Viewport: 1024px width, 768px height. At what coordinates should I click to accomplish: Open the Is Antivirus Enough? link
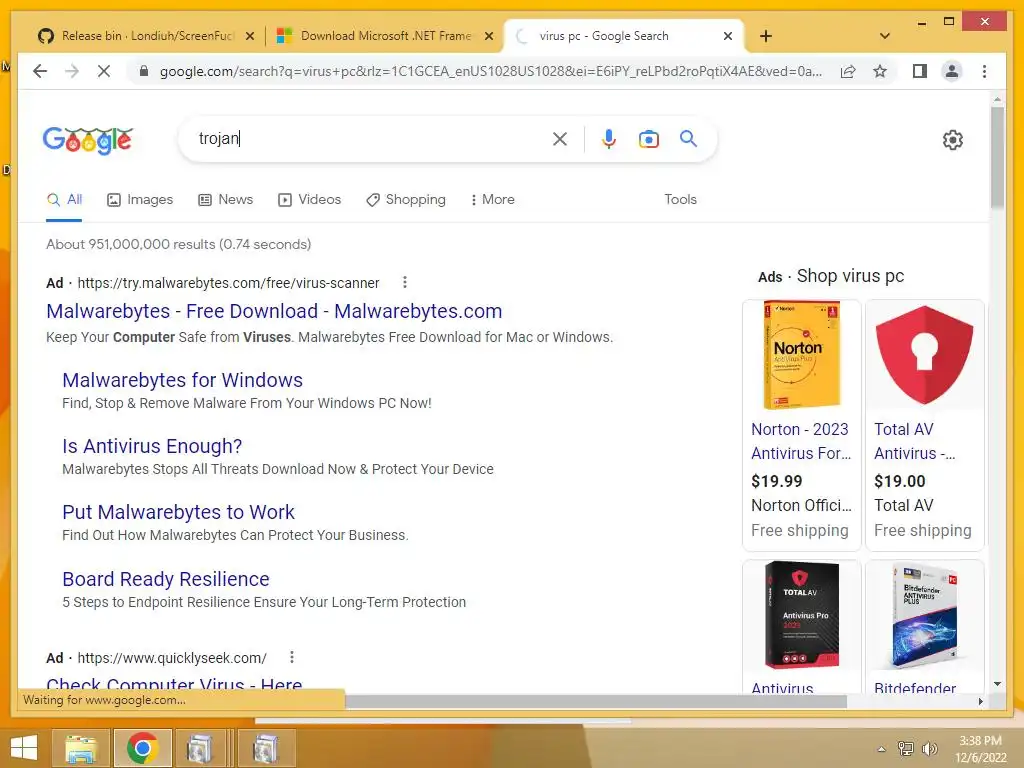152,446
